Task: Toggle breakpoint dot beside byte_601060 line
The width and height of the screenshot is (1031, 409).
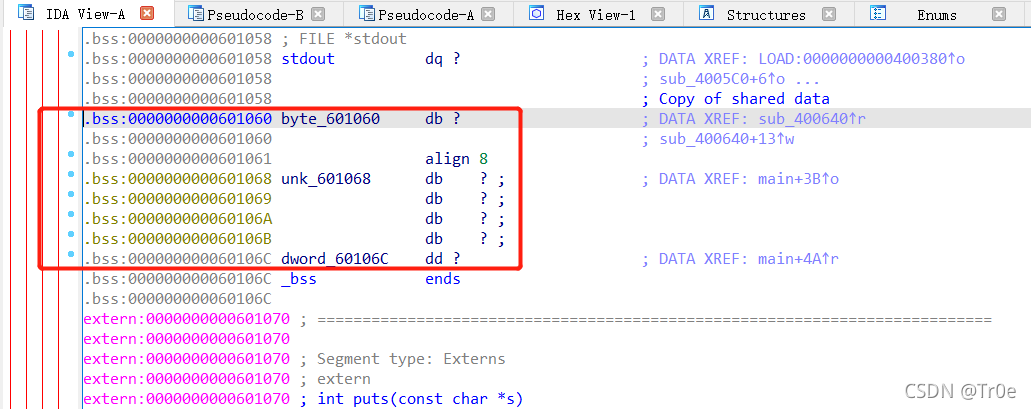Action: pos(71,115)
